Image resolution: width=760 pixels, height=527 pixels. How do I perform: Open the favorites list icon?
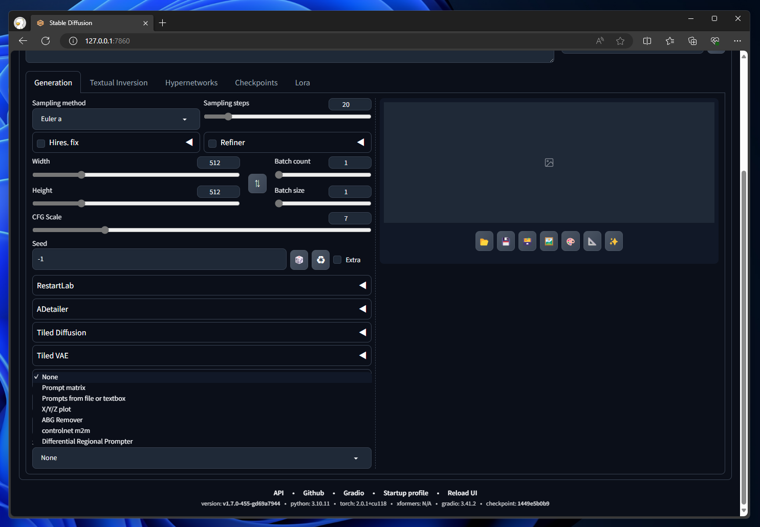[669, 41]
